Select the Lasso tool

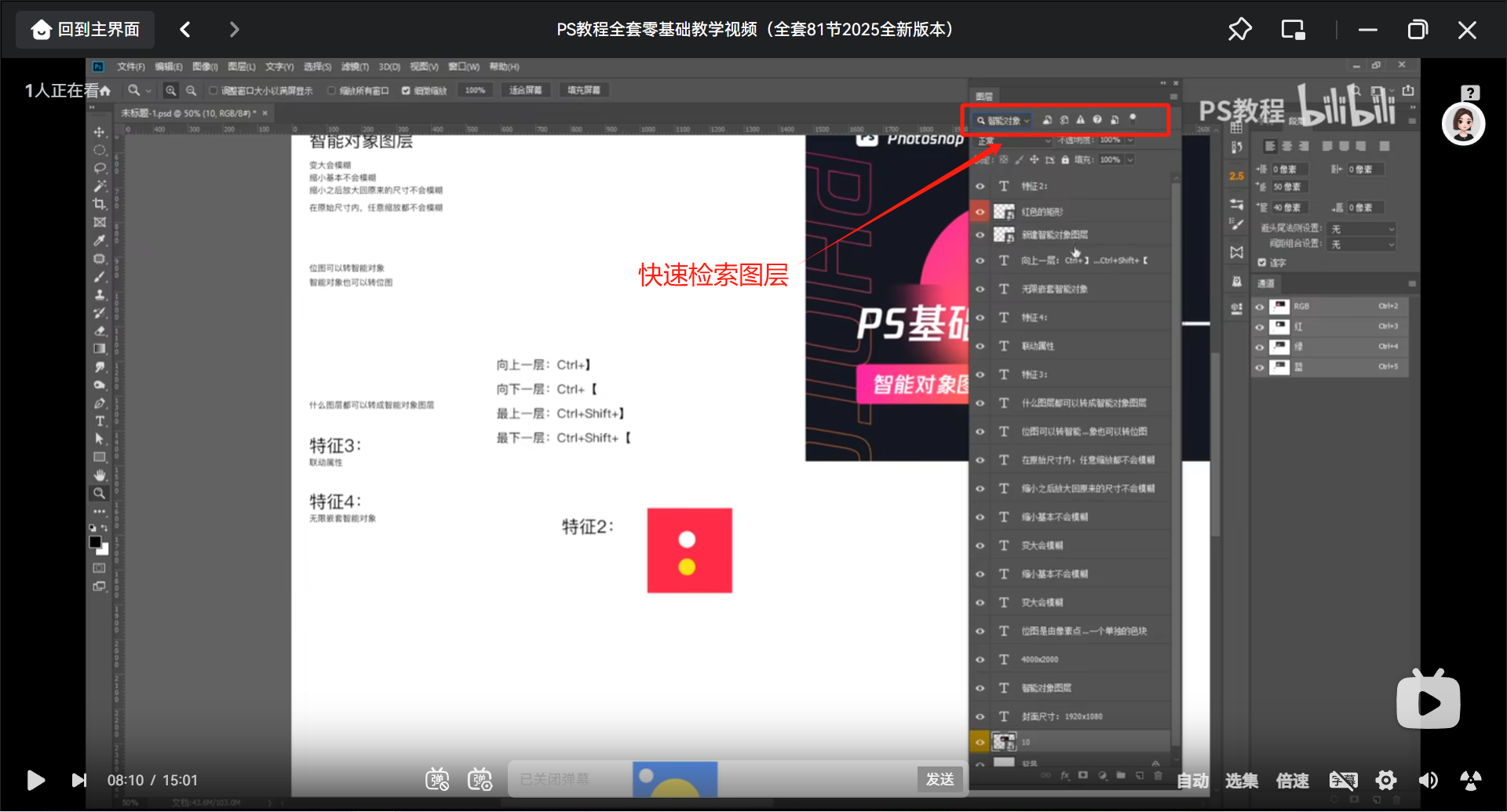pyautogui.click(x=100, y=168)
